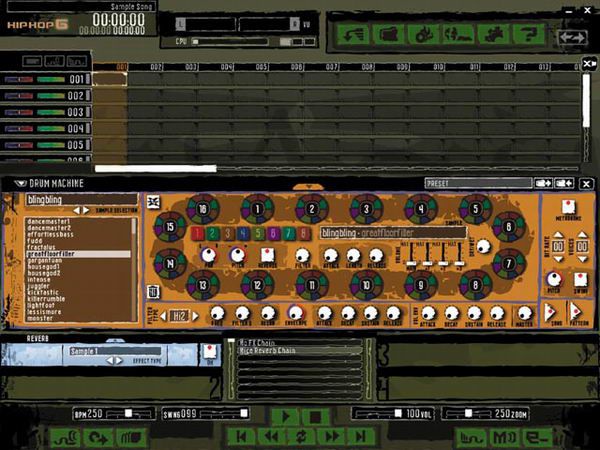The height and width of the screenshot is (450, 600).
Task: Toggle the Swing switch in drum machine
Action: (580, 280)
